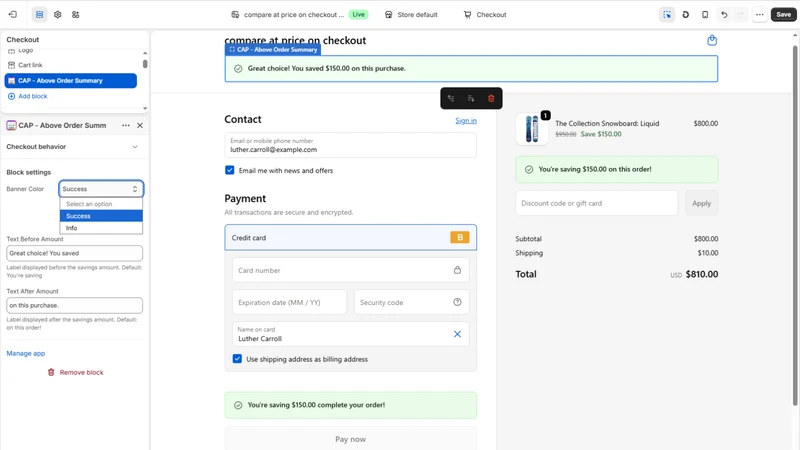
Task: Choose the Select an option entry
Action: (x=101, y=204)
